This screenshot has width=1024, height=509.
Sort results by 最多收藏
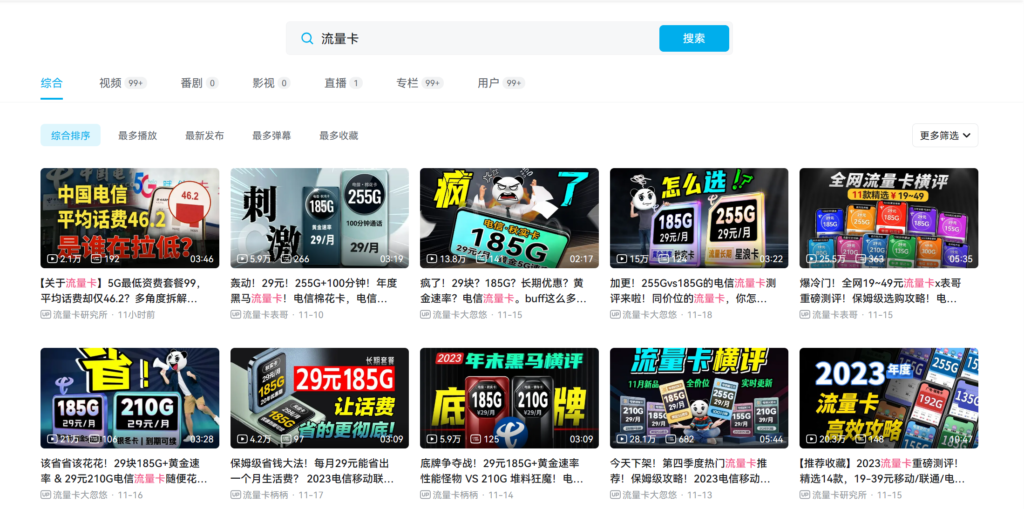(x=338, y=136)
